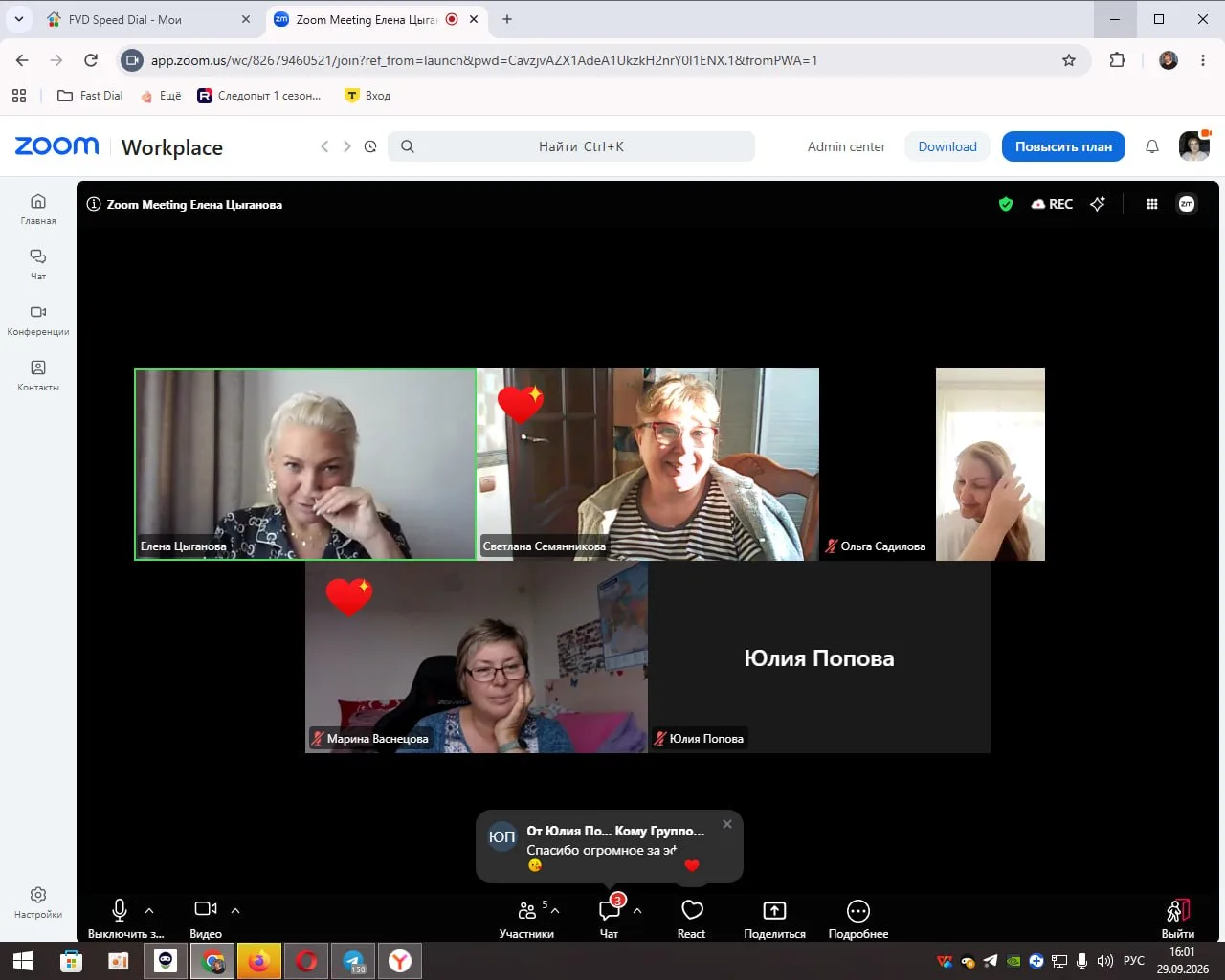Open the Fast Dial bookmark folder

(x=91, y=96)
